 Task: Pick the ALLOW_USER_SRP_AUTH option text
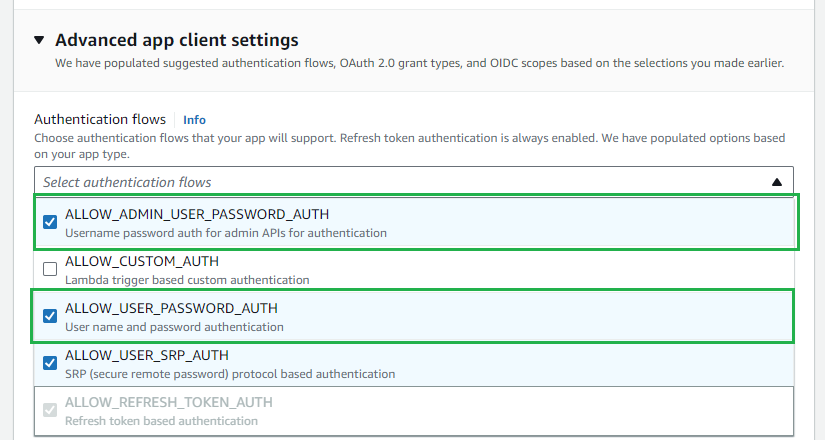pos(147,356)
